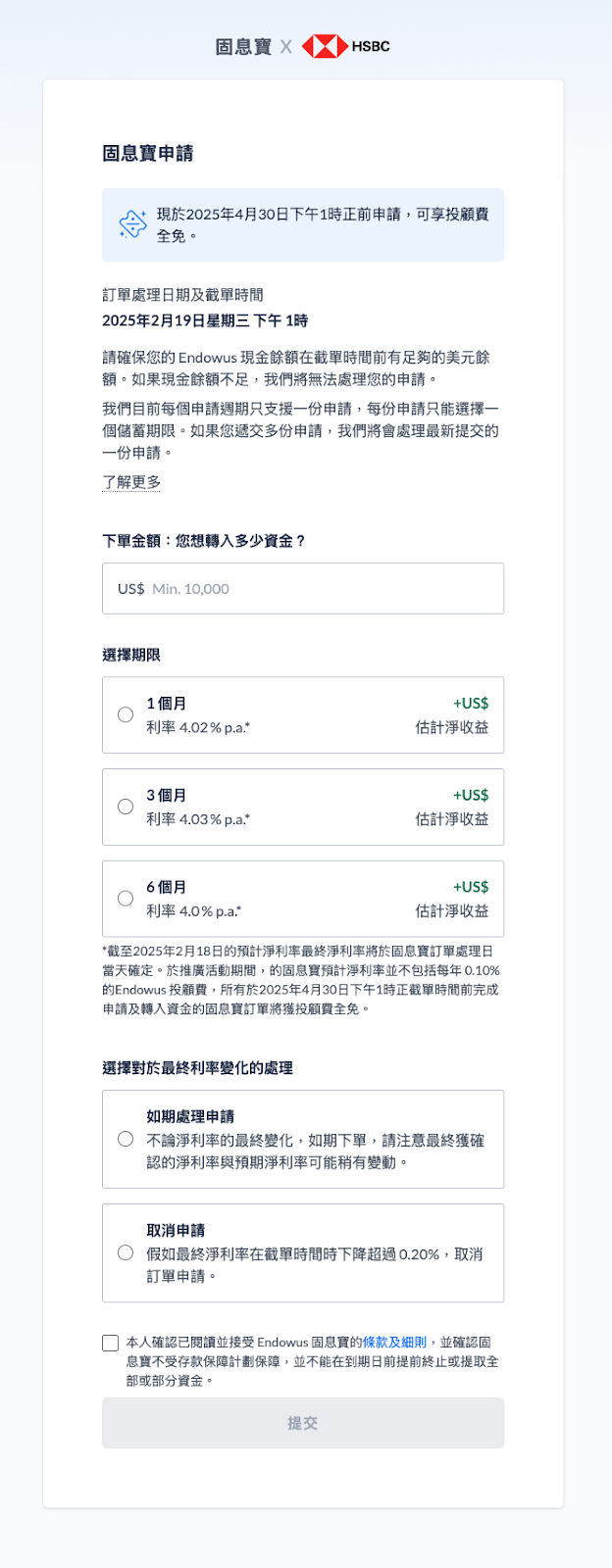
Task: Tick the terms confirmation checkbox
Action: click(111, 1343)
